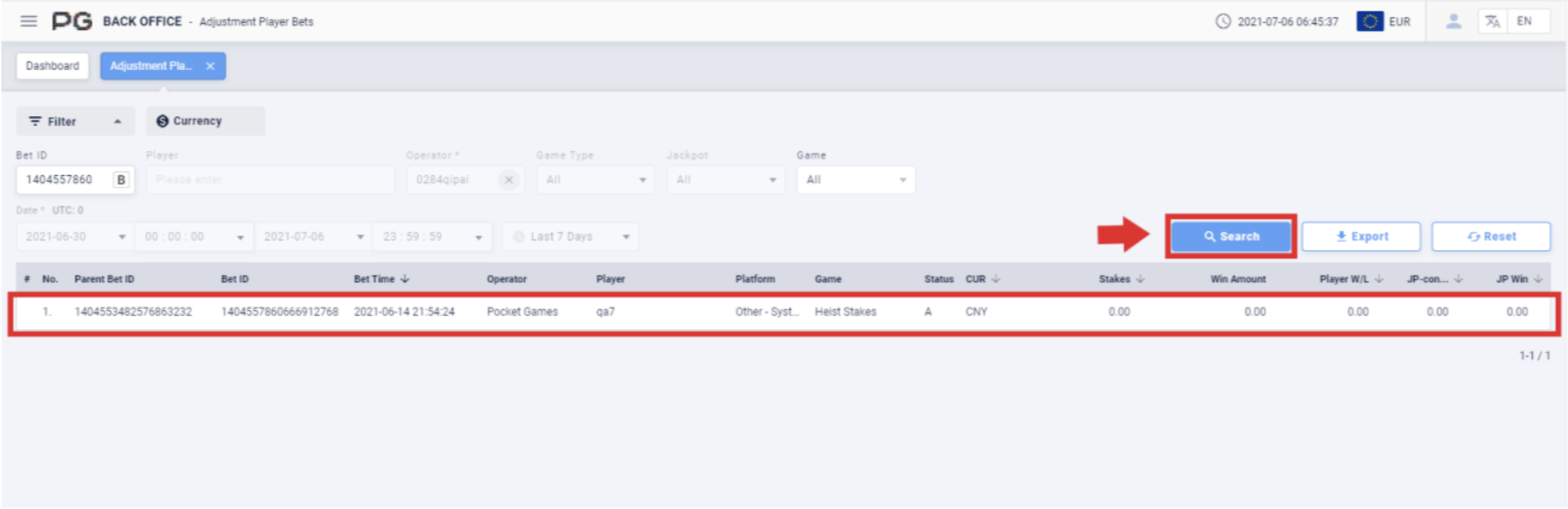Sort by JP Win column arrow

pos(1539,280)
